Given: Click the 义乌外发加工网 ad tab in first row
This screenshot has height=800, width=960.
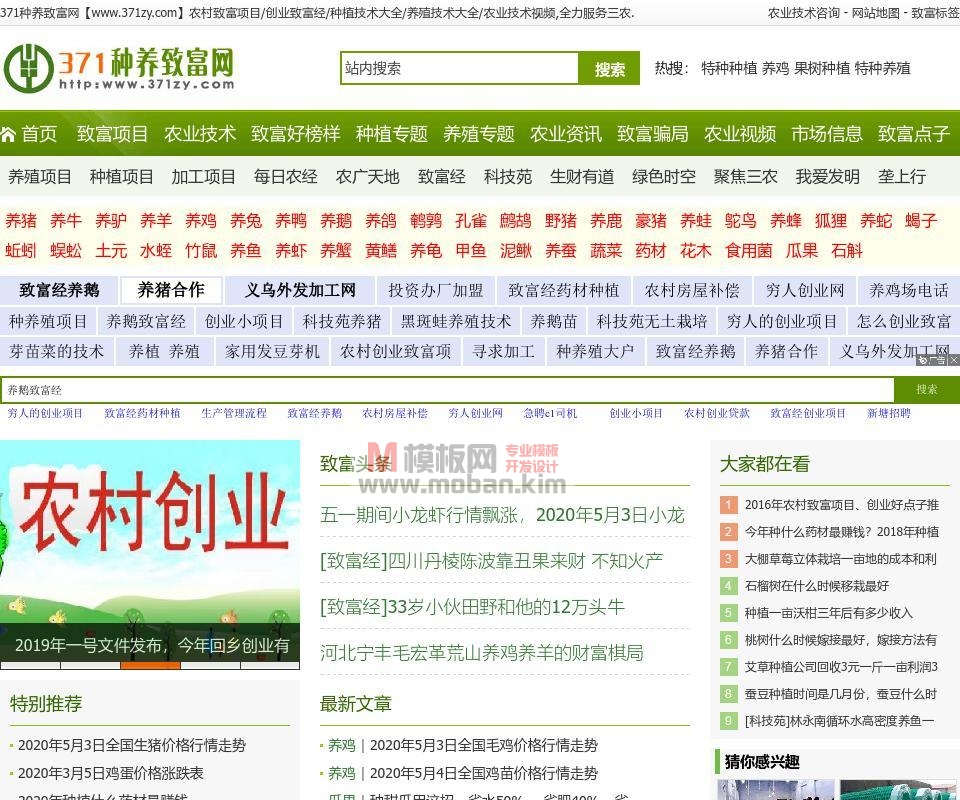Looking at the screenshot, I should [300, 290].
